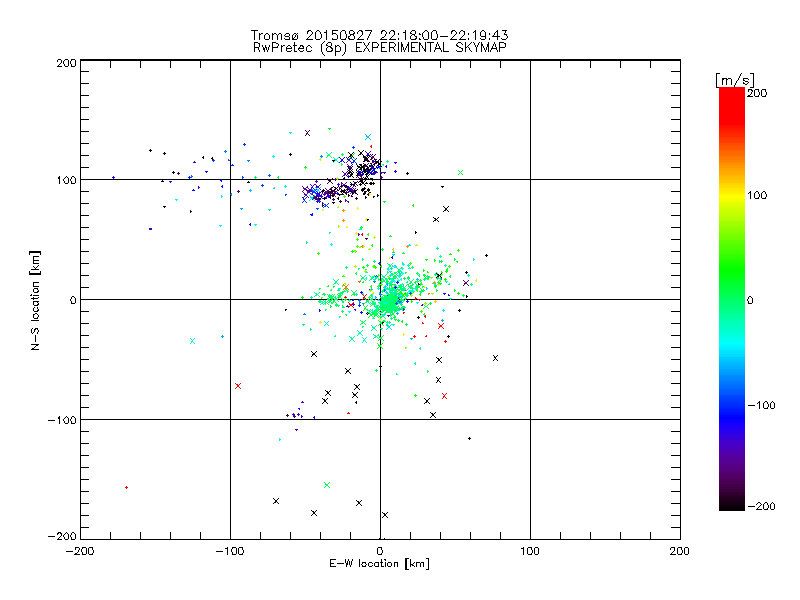Select the purple X marker near N-S 140
Viewport: 800px width, 600px height.
[307, 133]
